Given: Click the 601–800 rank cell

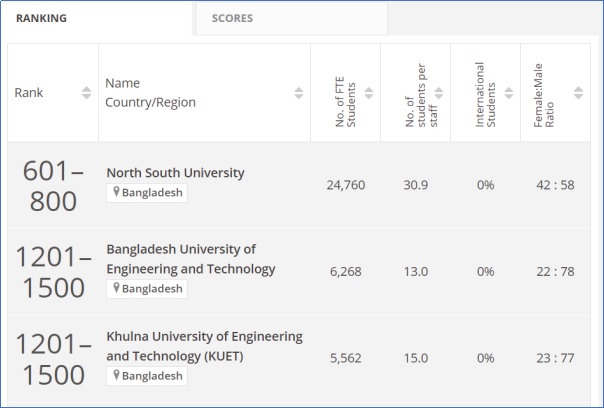Looking at the screenshot, I should pos(53,185).
